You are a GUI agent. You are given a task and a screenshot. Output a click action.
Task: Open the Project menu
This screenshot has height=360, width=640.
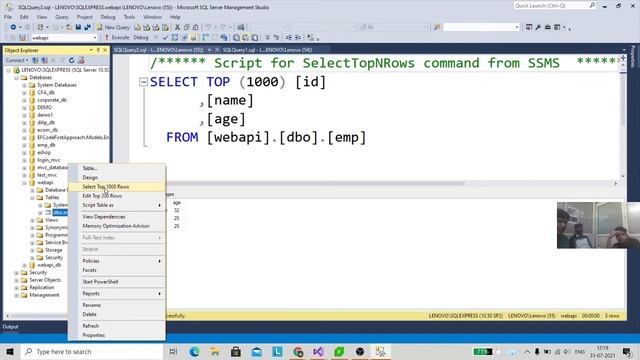pos(84,17)
